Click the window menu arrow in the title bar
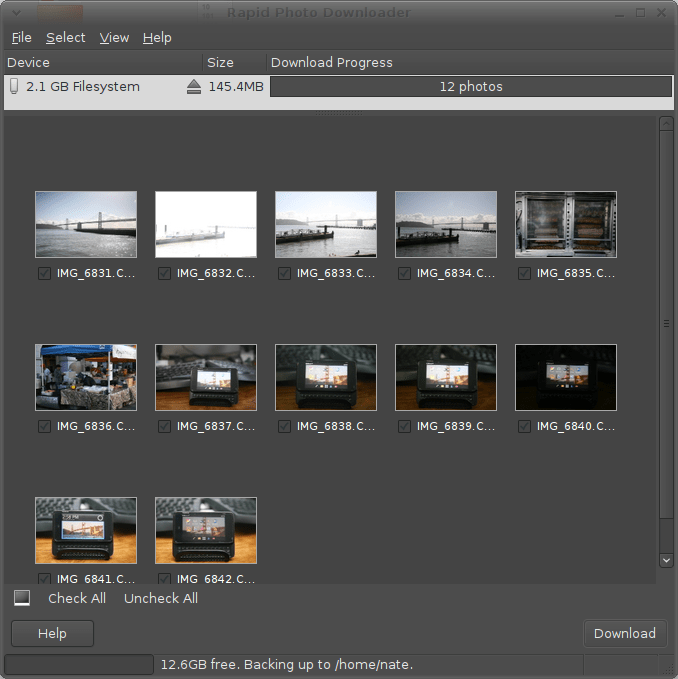This screenshot has width=678, height=679. tap(16, 13)
